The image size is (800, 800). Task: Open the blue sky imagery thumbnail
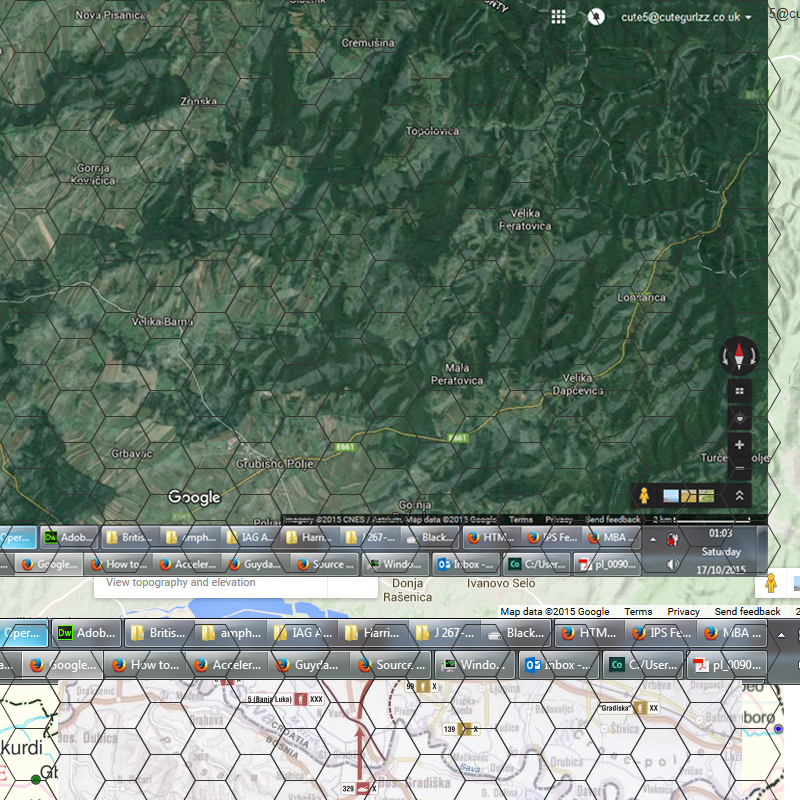671,495
